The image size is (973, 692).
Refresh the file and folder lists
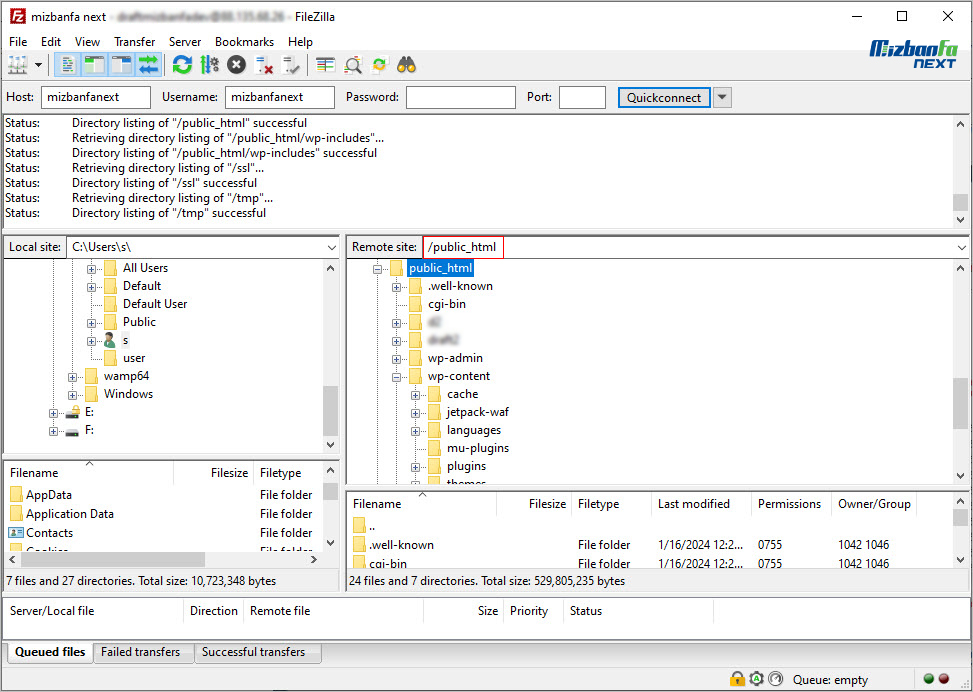coord(182,65)
